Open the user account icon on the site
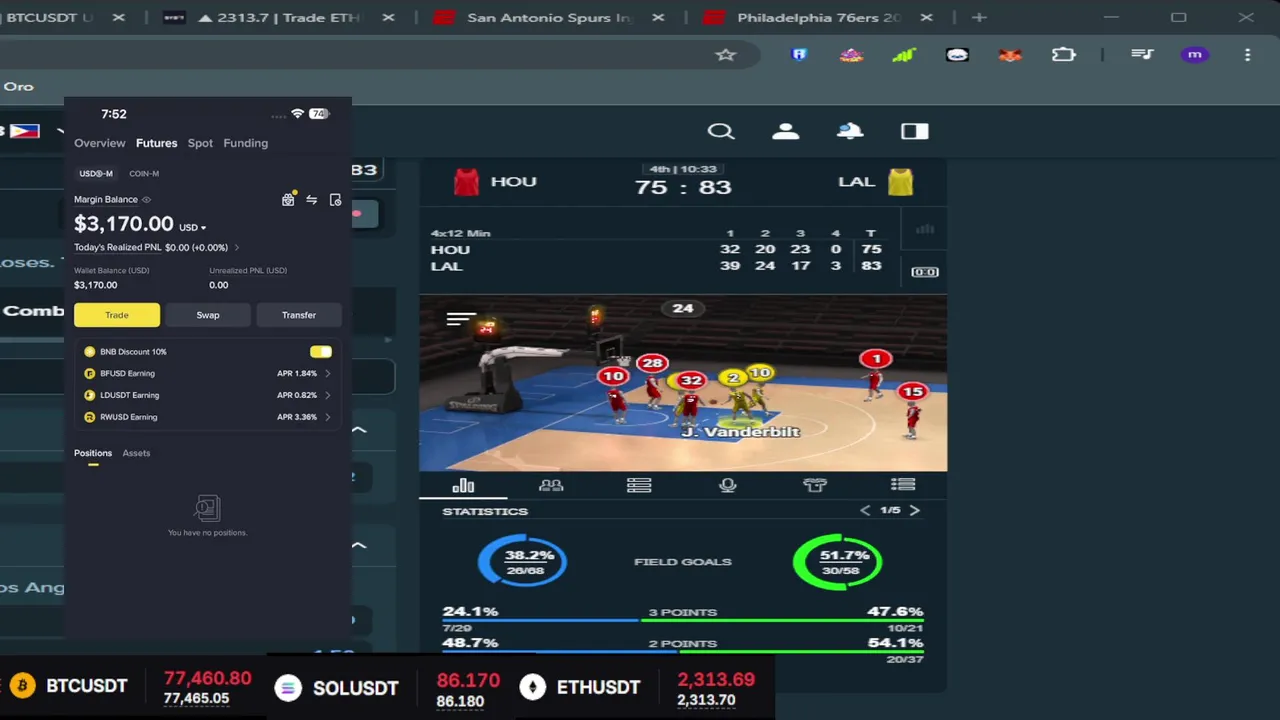Screen dimensions: 1280x720 click(x=786, y=131)
